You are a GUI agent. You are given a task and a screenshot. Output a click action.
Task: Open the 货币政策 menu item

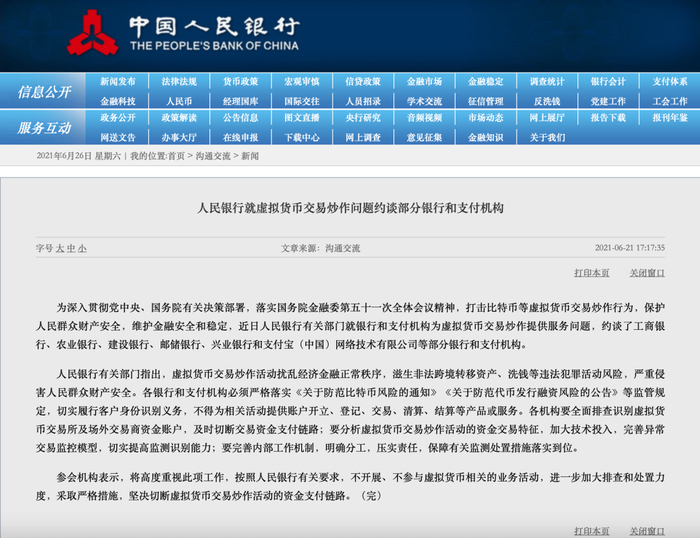(x=241, y=81)
